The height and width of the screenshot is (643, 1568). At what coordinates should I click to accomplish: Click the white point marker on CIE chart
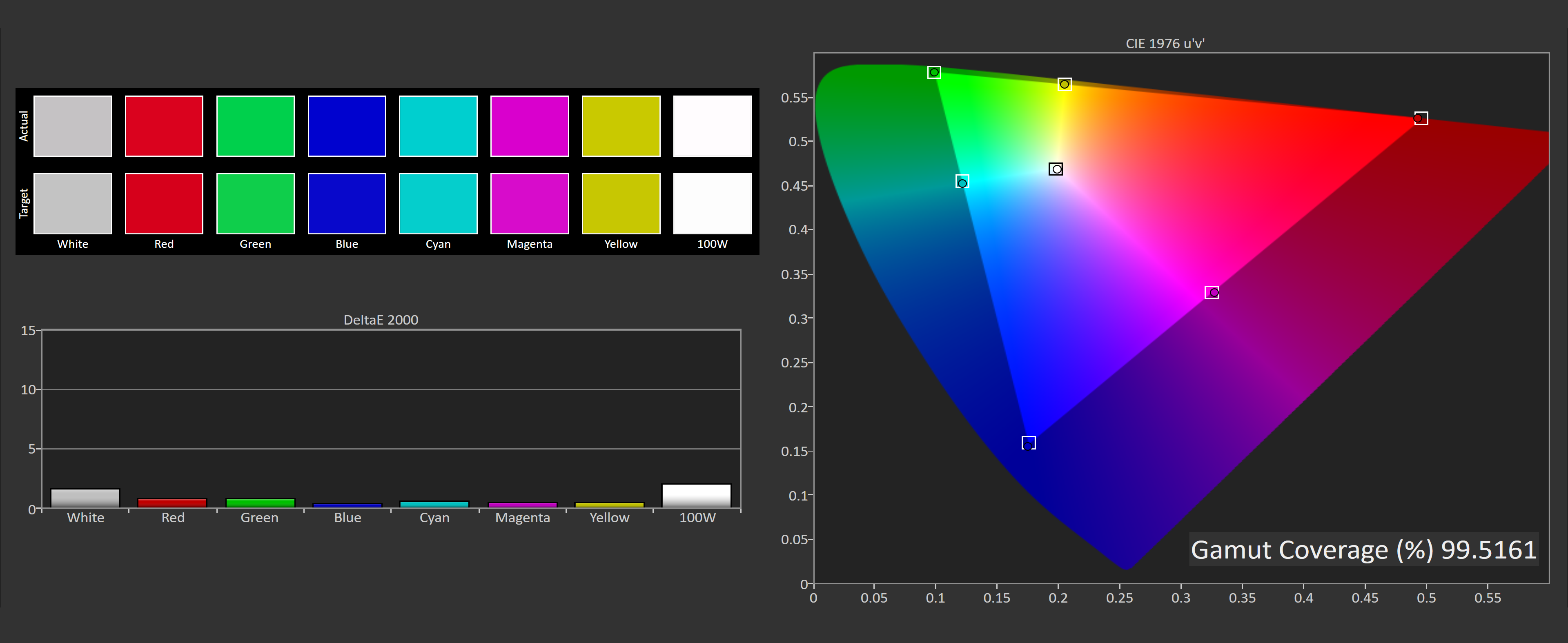(1056, 169)
